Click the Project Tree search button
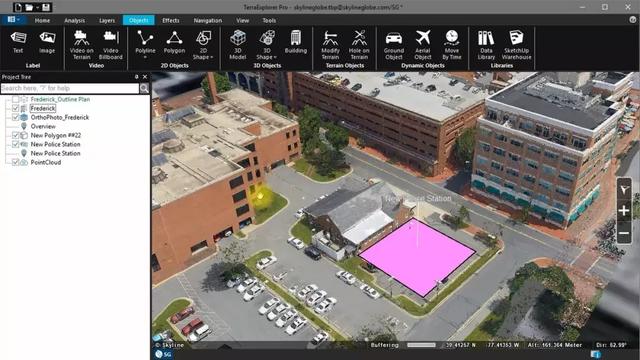Image resolution: width=640 pixels, height=360 pixels. [144, 89]
